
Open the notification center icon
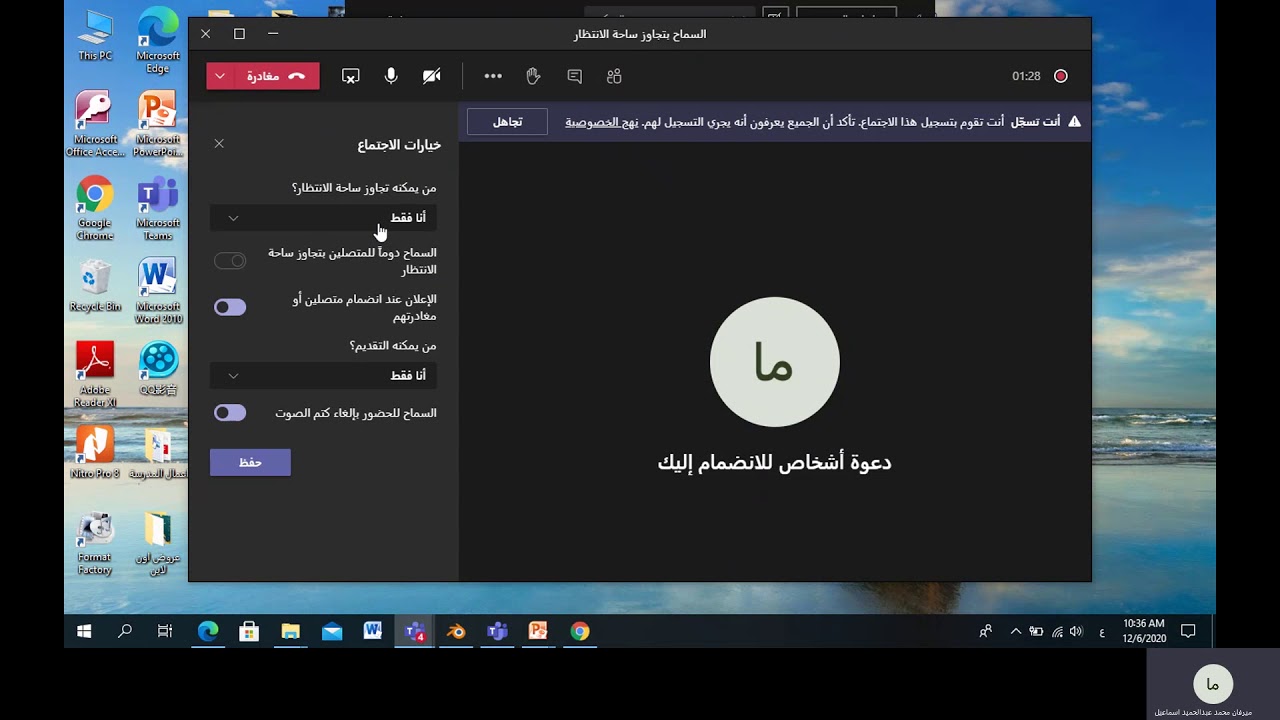coord(1188,631)
